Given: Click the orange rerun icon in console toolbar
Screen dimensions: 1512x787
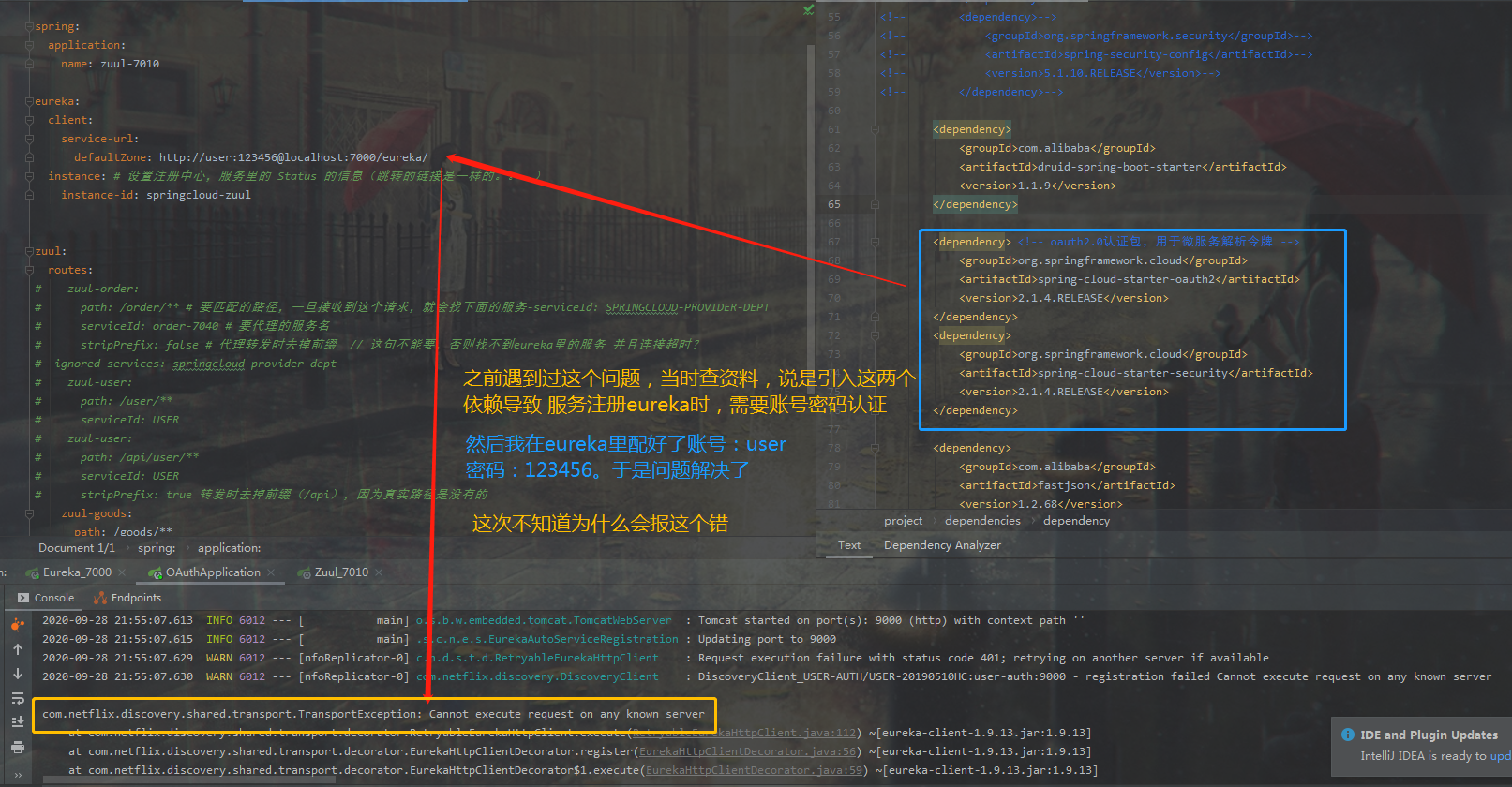Looking at the screenshot, I should [x=17, y=623].
